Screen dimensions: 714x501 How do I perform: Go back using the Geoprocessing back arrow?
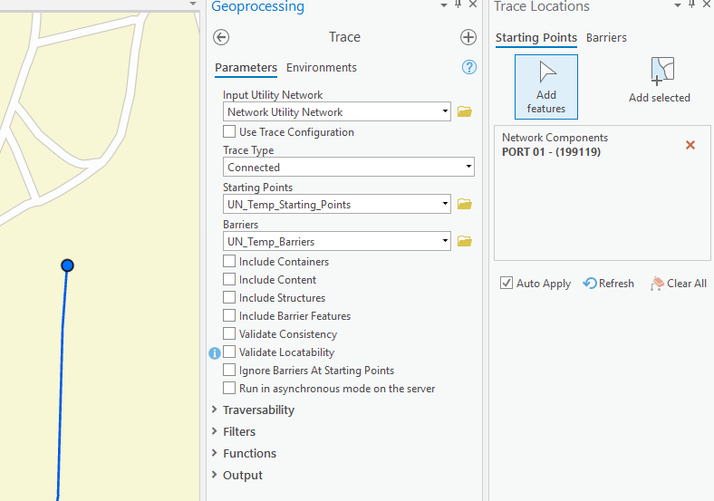221,37
